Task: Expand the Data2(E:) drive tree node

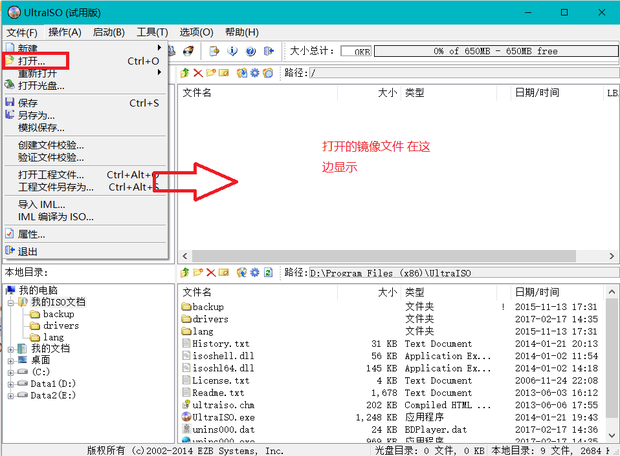Action: (x=11, y=395)
